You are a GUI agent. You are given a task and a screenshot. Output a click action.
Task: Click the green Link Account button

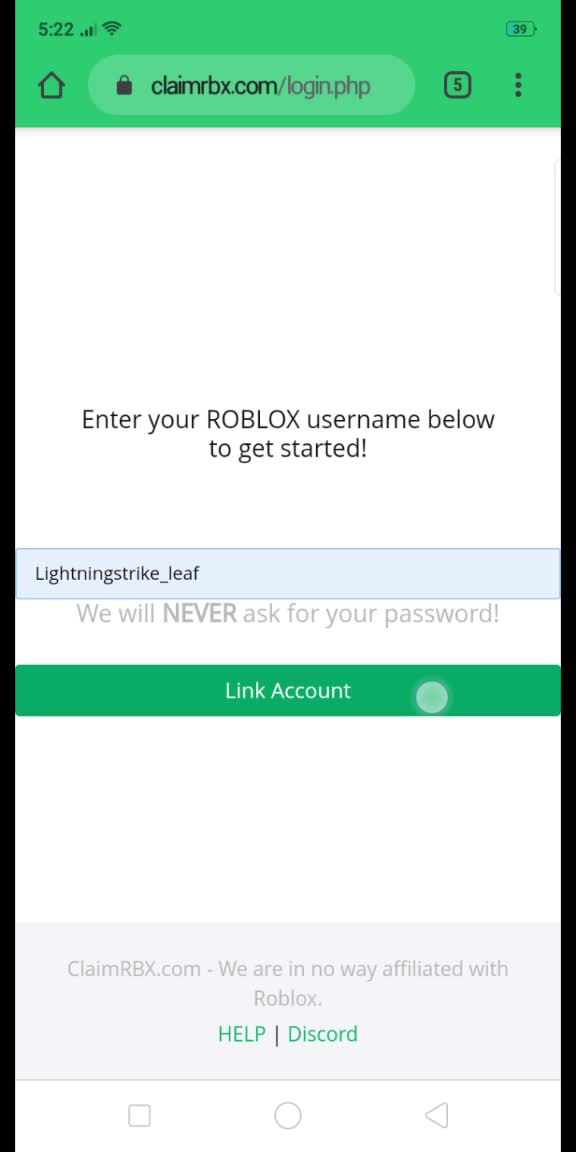click(x=288, y=691)
